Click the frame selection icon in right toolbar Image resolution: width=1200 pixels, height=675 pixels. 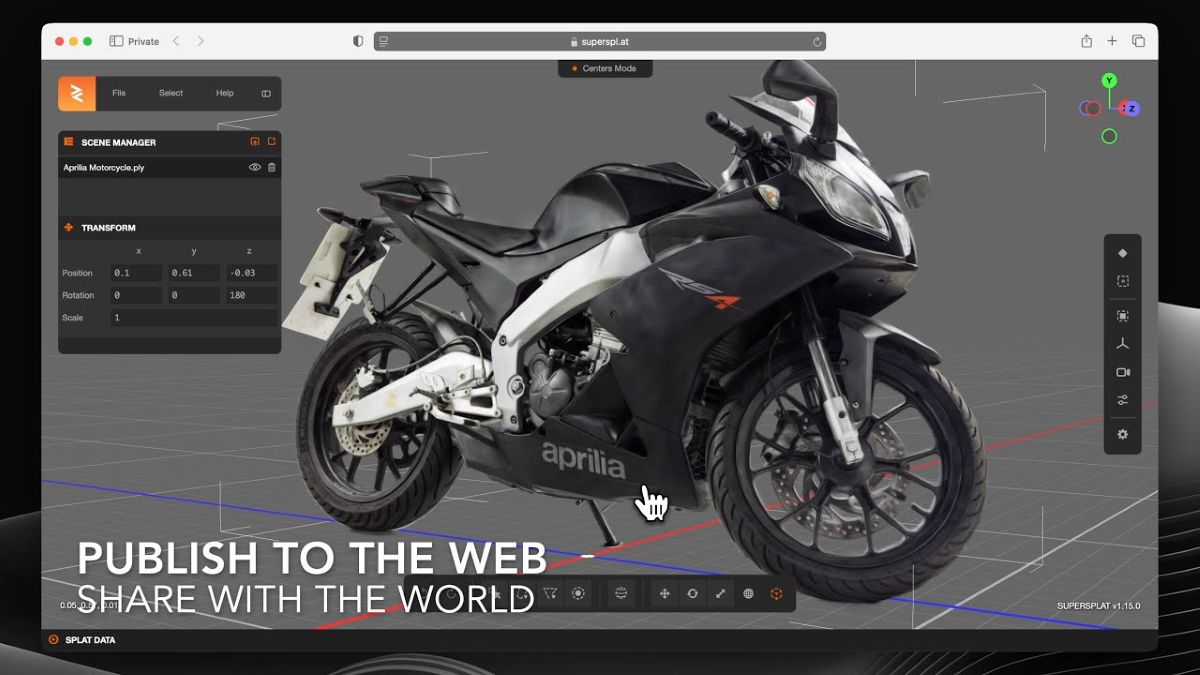tap(1122, 316)
